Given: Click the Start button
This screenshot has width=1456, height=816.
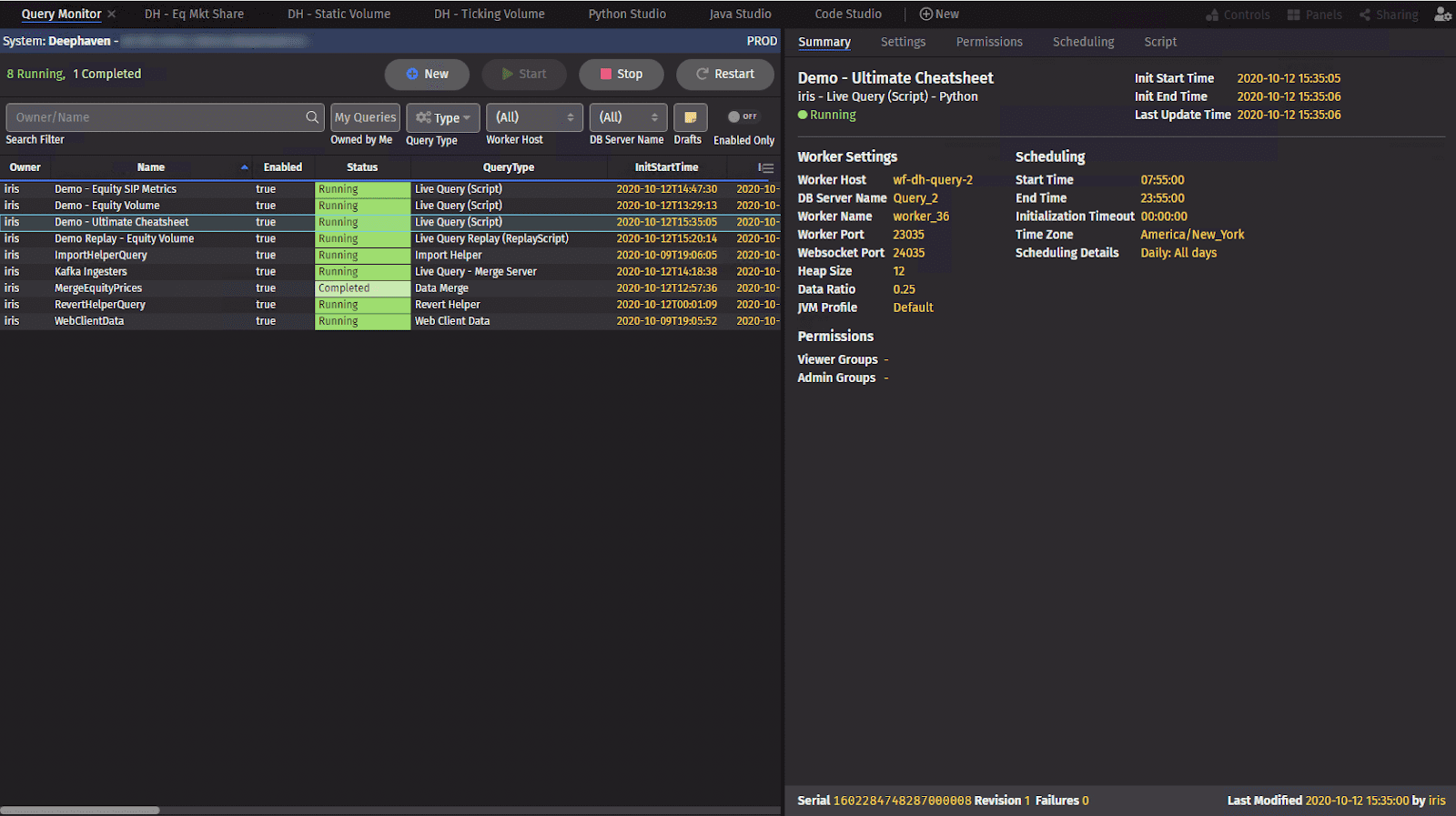Looking at the screenshot, I should [x=524, y=75].
